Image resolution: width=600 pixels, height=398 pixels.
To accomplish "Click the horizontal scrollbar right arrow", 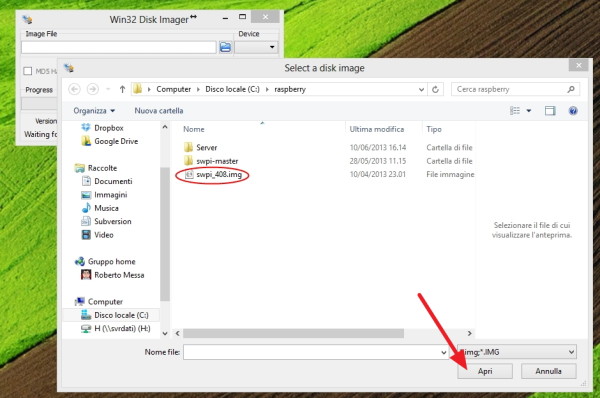I will (x=469, y=333).
